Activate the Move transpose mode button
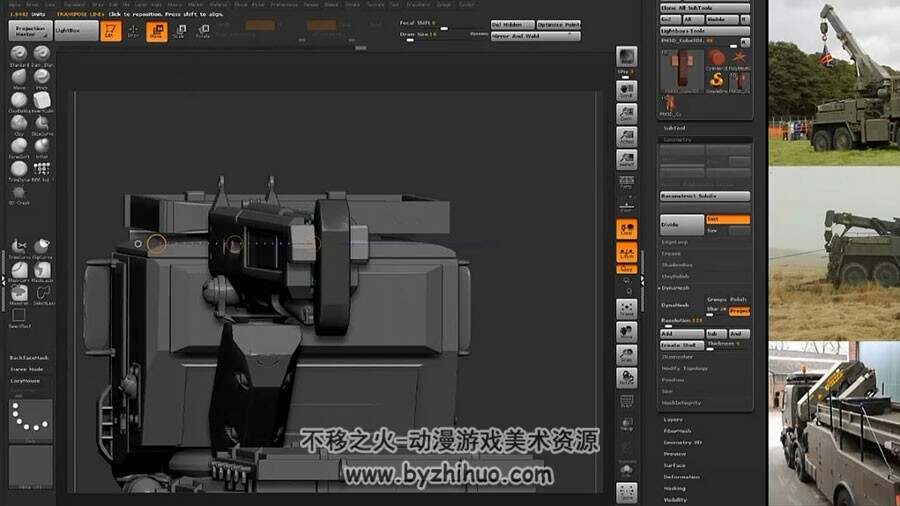Image resolution: width=900 pixels, height=506 pixels. (x=156, y=31)
